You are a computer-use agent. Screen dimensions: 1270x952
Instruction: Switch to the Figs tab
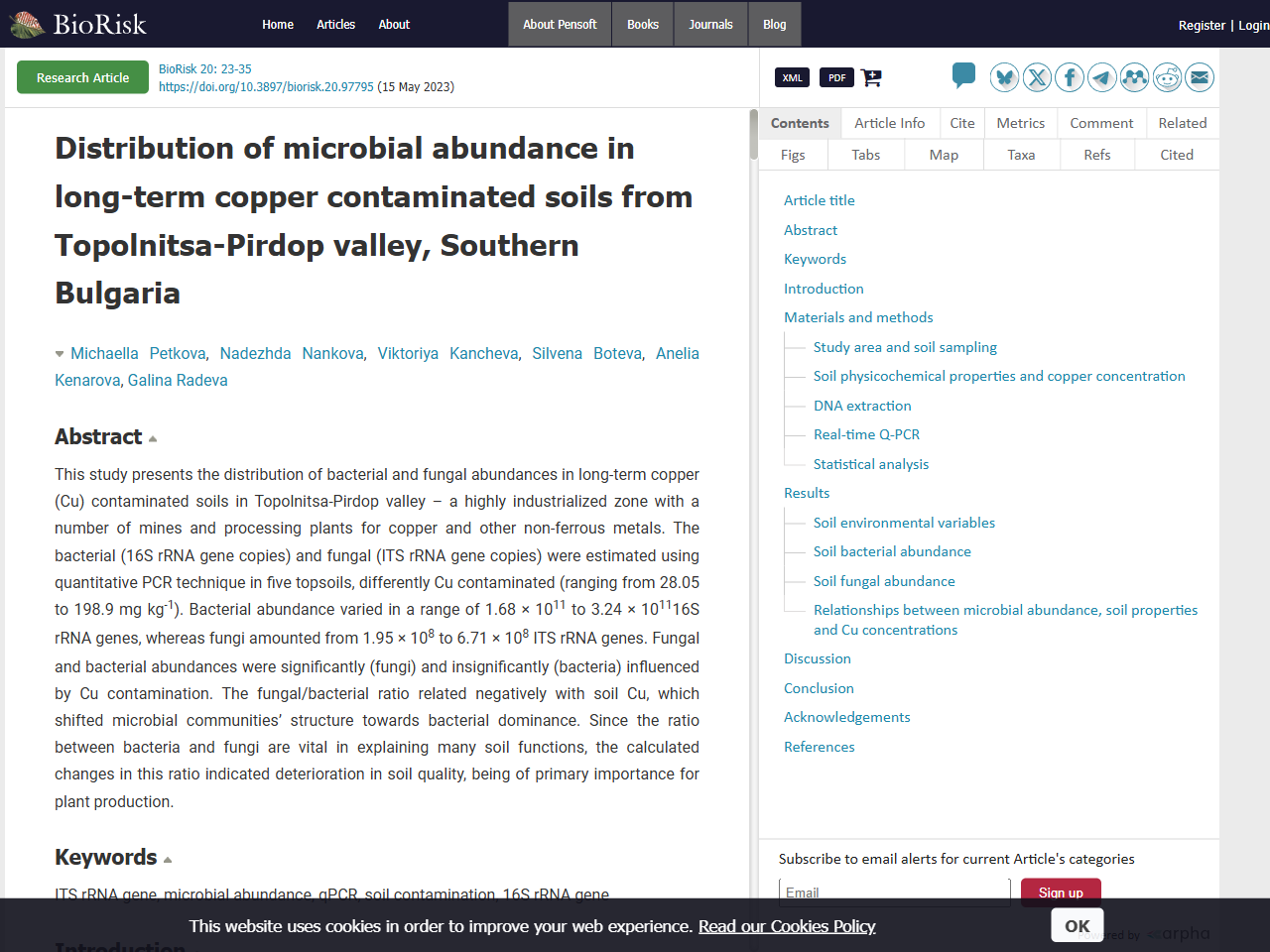(793, 155)
